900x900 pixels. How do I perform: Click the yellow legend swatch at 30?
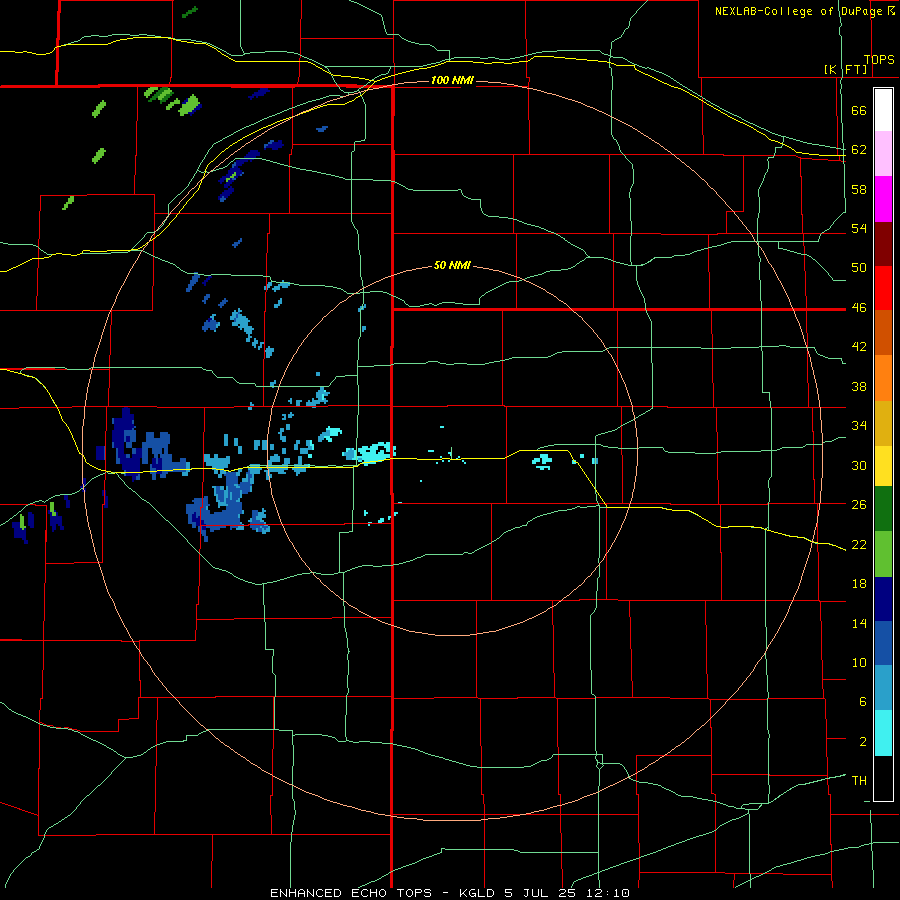point(883,466)
